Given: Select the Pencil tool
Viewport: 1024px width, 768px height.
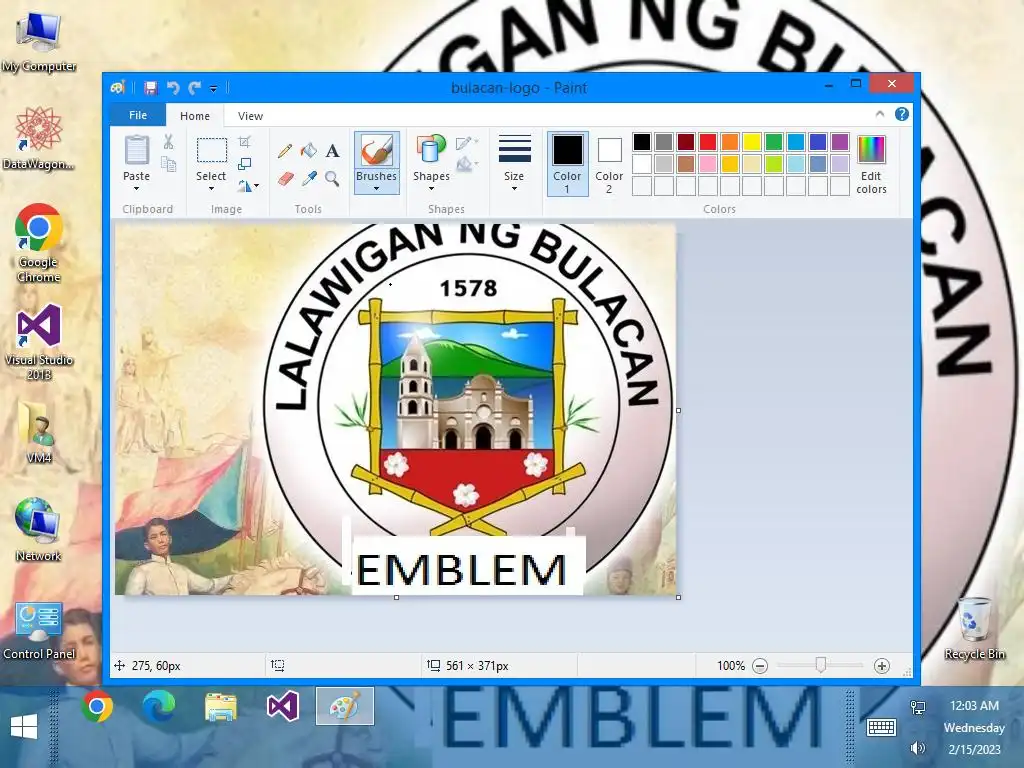Looking at the screenshot, I should pyautogui.click(x=285, y=152).
